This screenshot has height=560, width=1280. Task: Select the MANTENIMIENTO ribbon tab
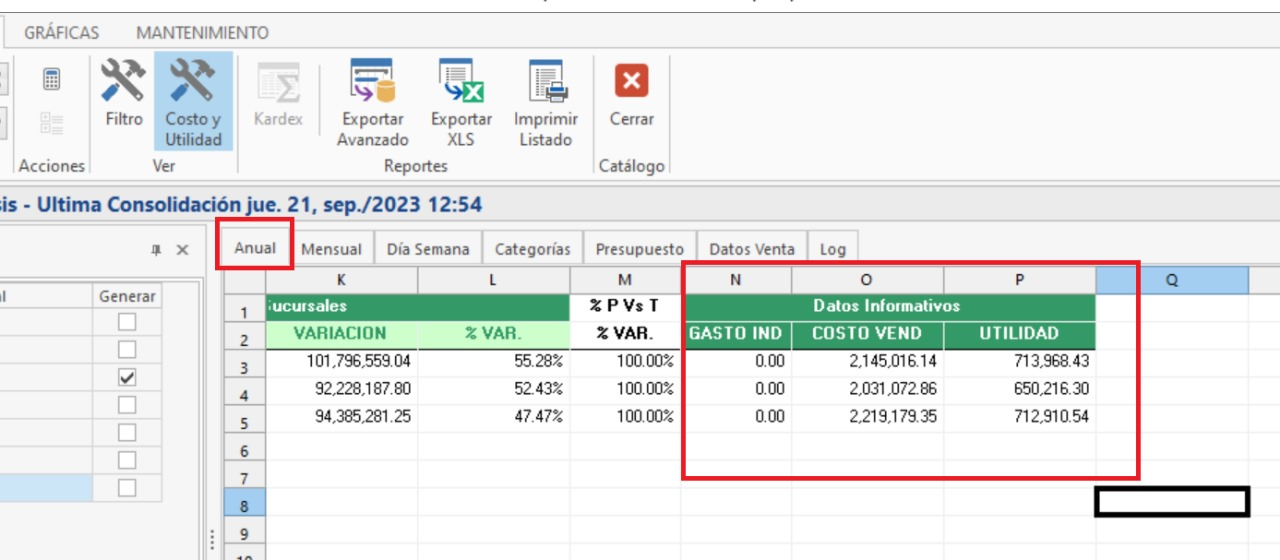tap(202, 33)
